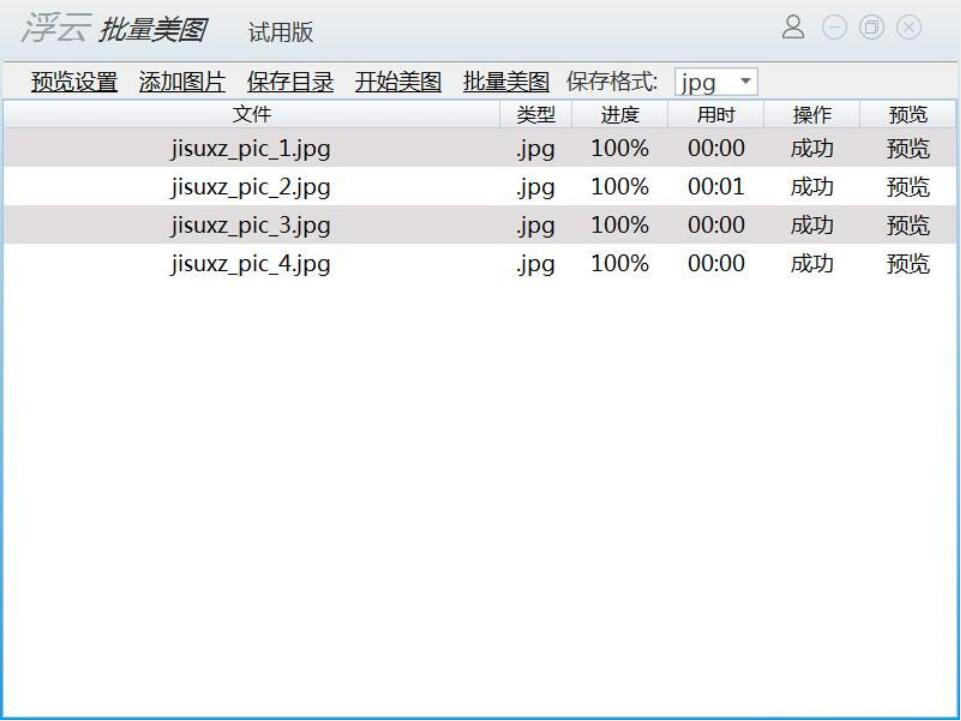Sort by 文件 column header
This screenshot has height=721, width=961.
(x=252, y=115)
